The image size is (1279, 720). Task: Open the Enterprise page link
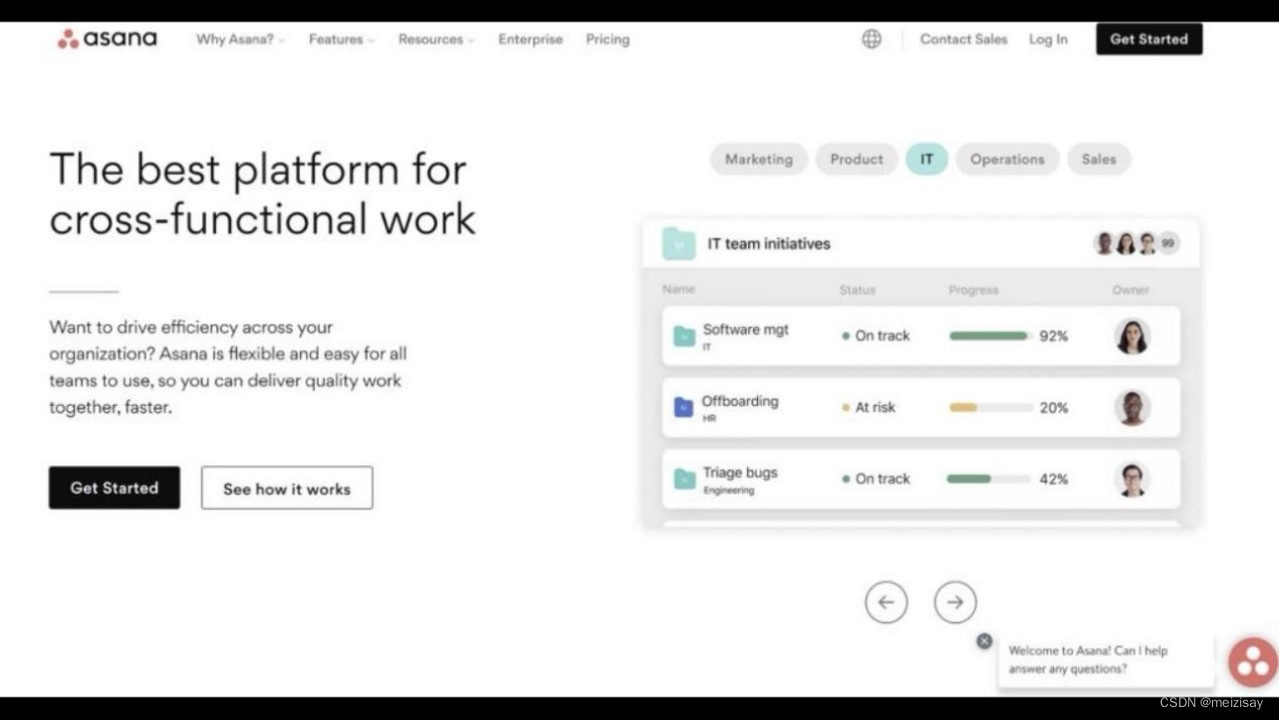530,39
